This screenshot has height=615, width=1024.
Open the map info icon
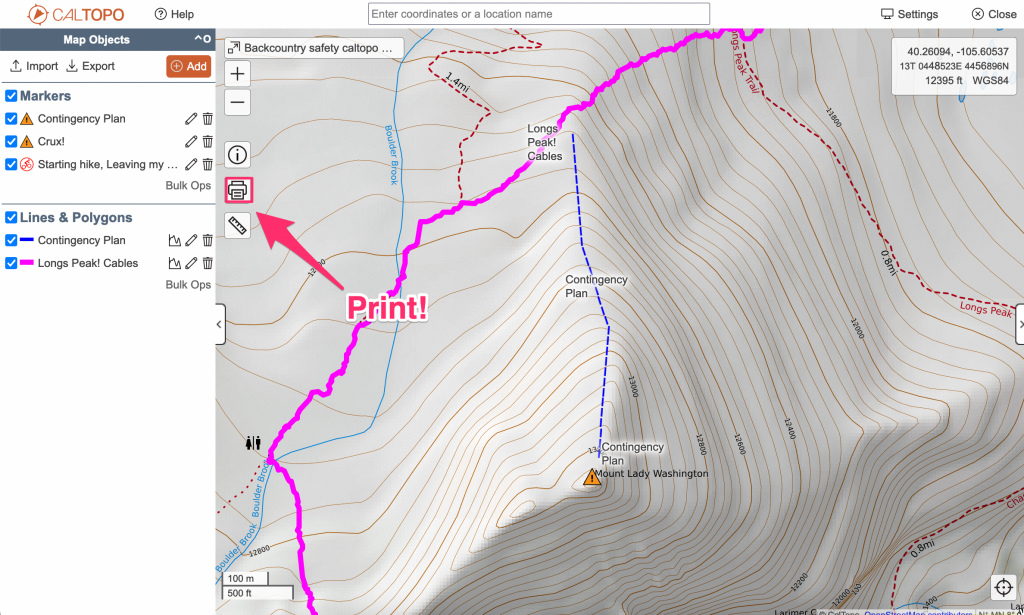238,154
